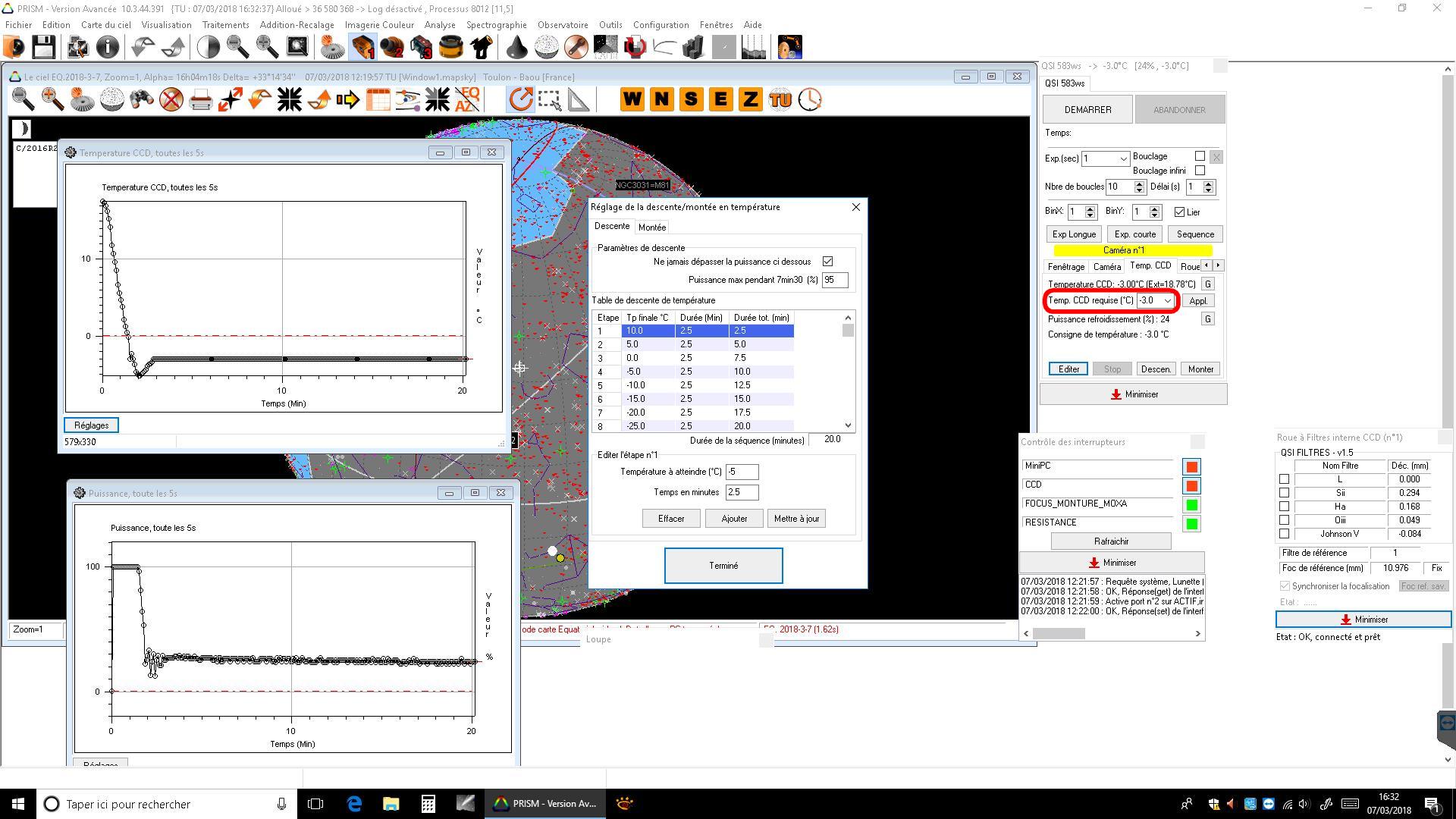Click the save floppy disk icon
This screenshot has height=819, width=1456.
(x=43, y=47)
